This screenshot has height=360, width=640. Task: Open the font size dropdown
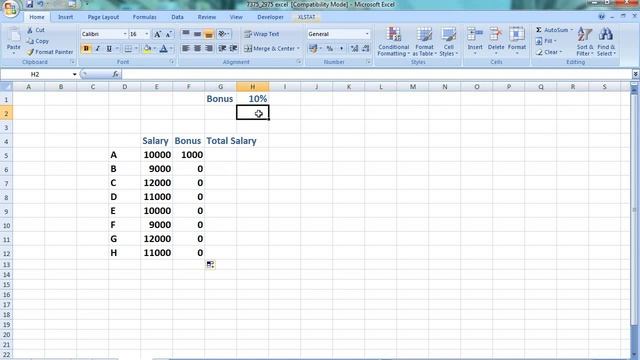pyautogui.click(x=147, y=34)
